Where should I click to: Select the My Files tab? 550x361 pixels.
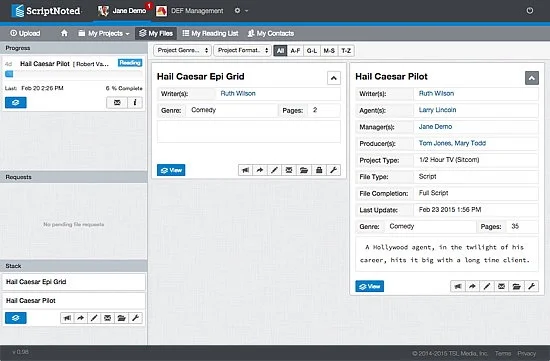[x=156, y=33]
